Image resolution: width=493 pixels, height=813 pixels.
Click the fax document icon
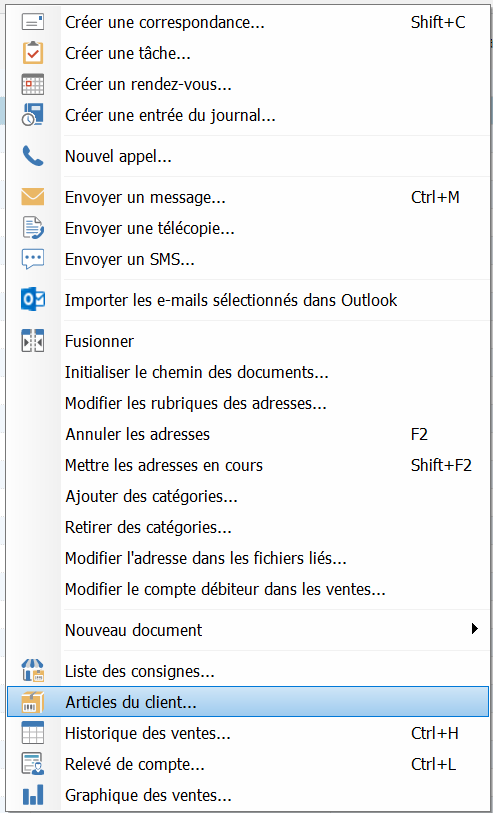[x=33, y=228]
